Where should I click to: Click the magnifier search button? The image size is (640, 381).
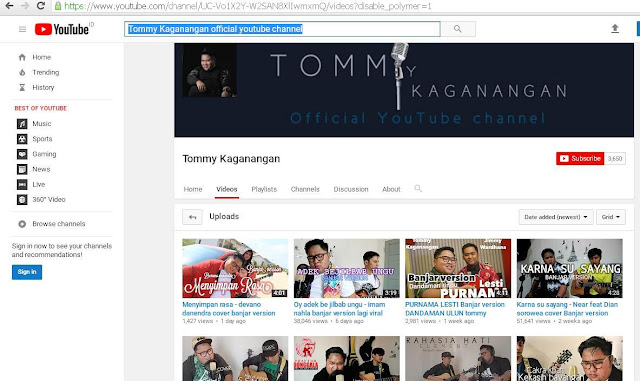458,29
